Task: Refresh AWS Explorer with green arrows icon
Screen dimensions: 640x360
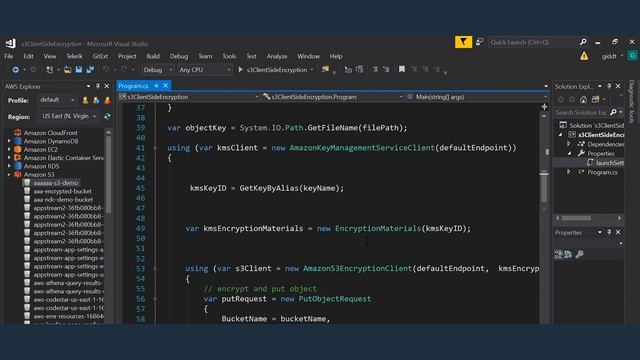Action: pyautogui.click(x=107, y=116)
